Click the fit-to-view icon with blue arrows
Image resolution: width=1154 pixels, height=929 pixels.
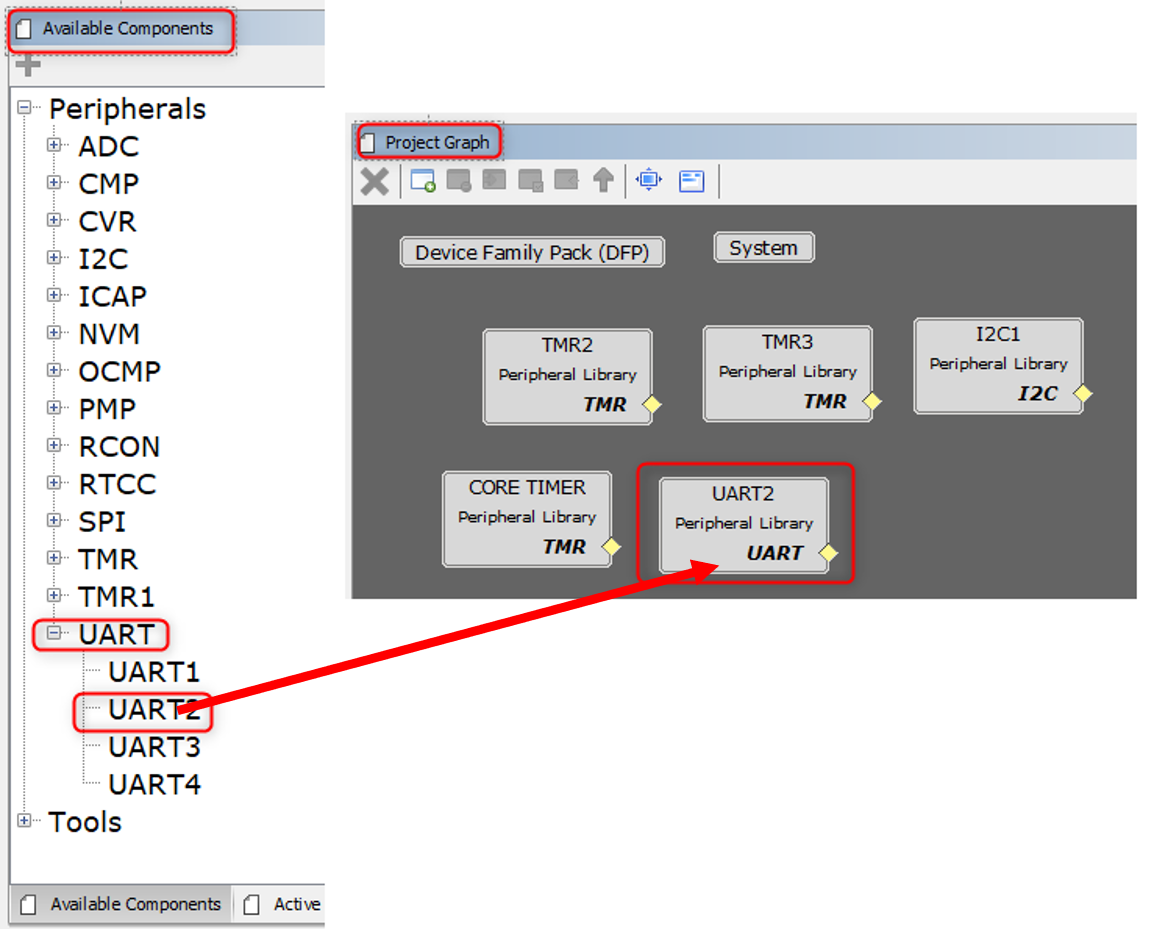(649, 180)
